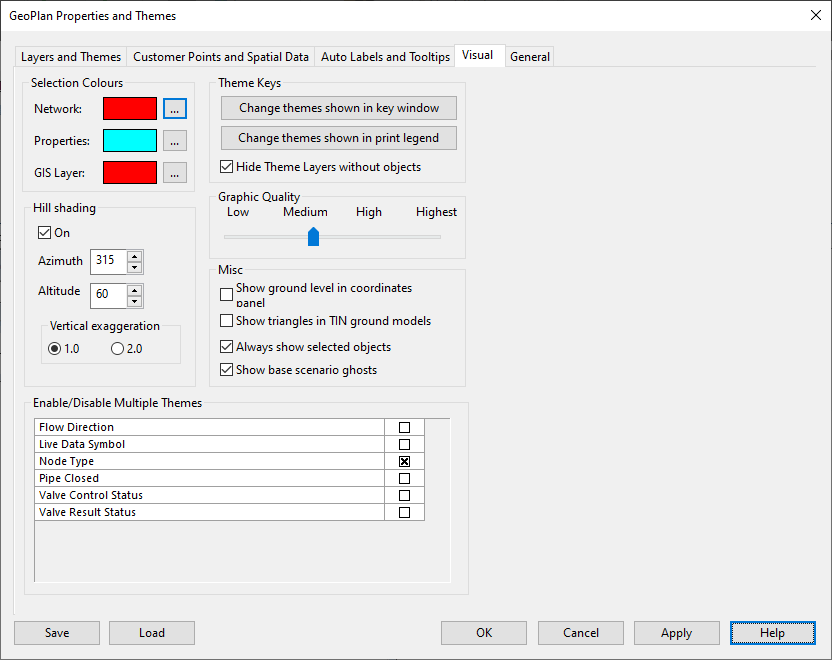Viewport: 832px width, 660px height.
Task: Set Graphic Quality to Highest label
Action: [436, 212]
